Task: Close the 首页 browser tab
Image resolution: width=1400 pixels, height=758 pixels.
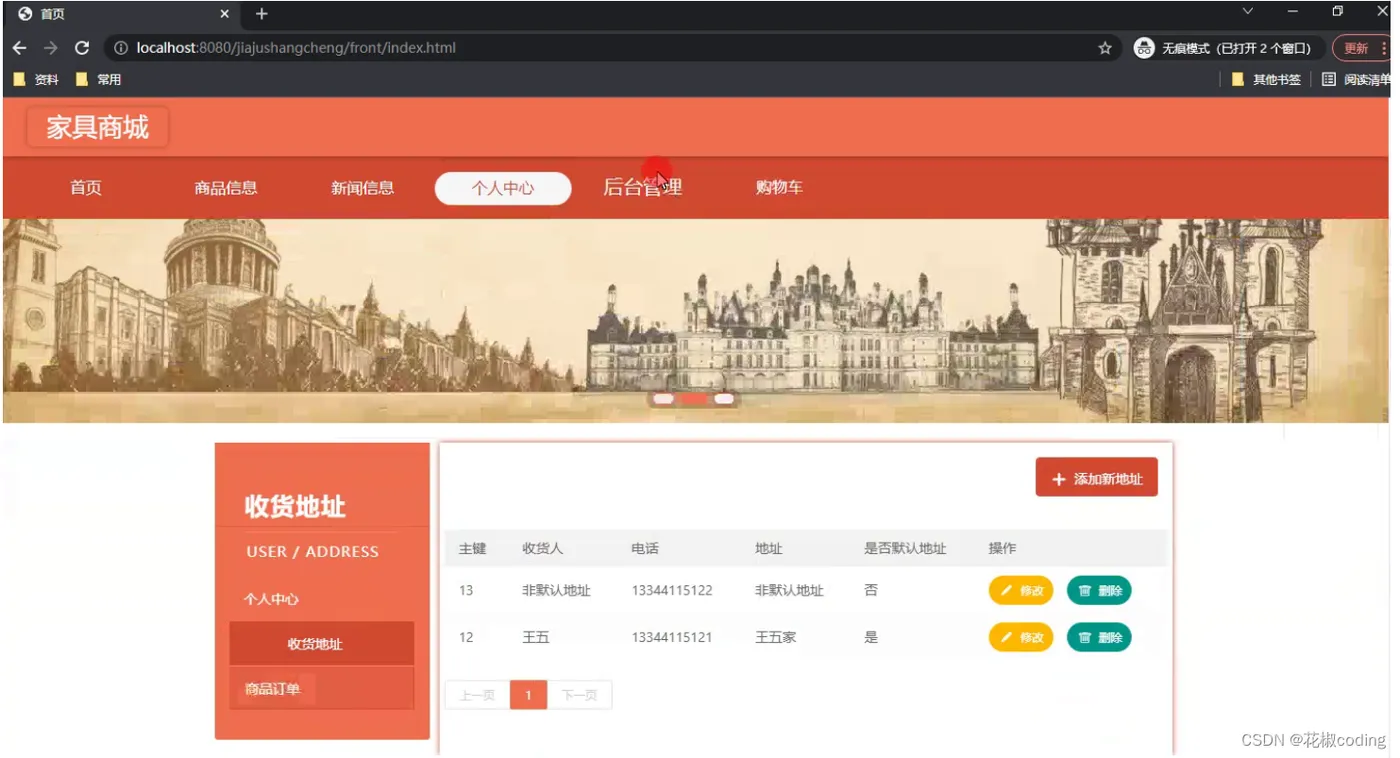Action: [225, 14]
